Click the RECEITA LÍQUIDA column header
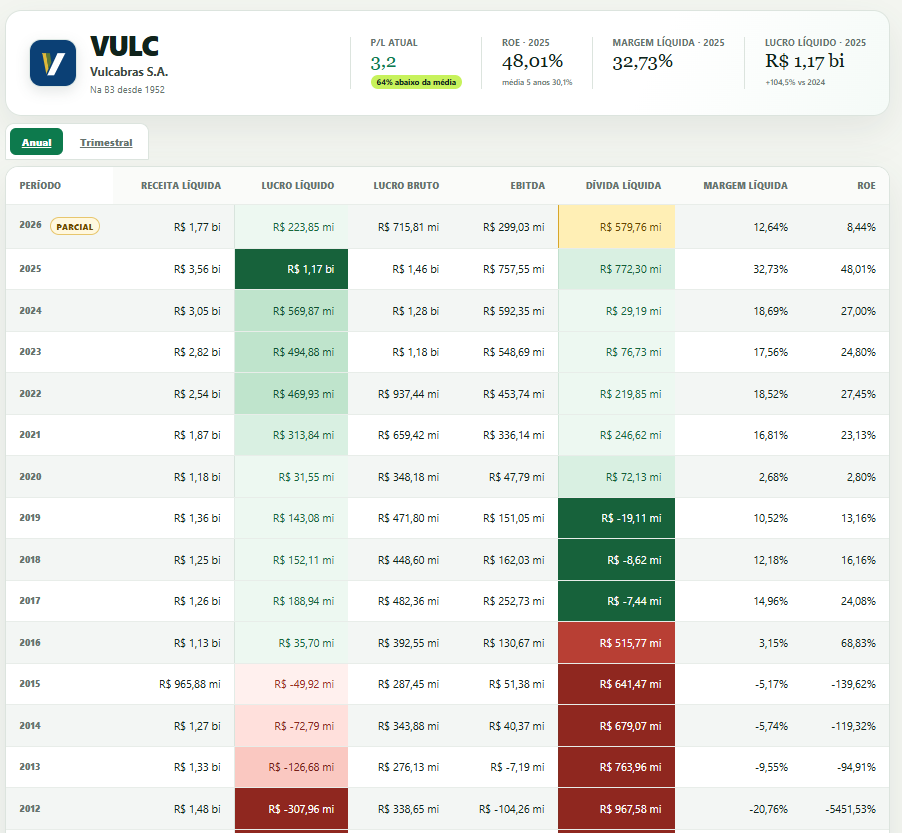 point(181,186)
